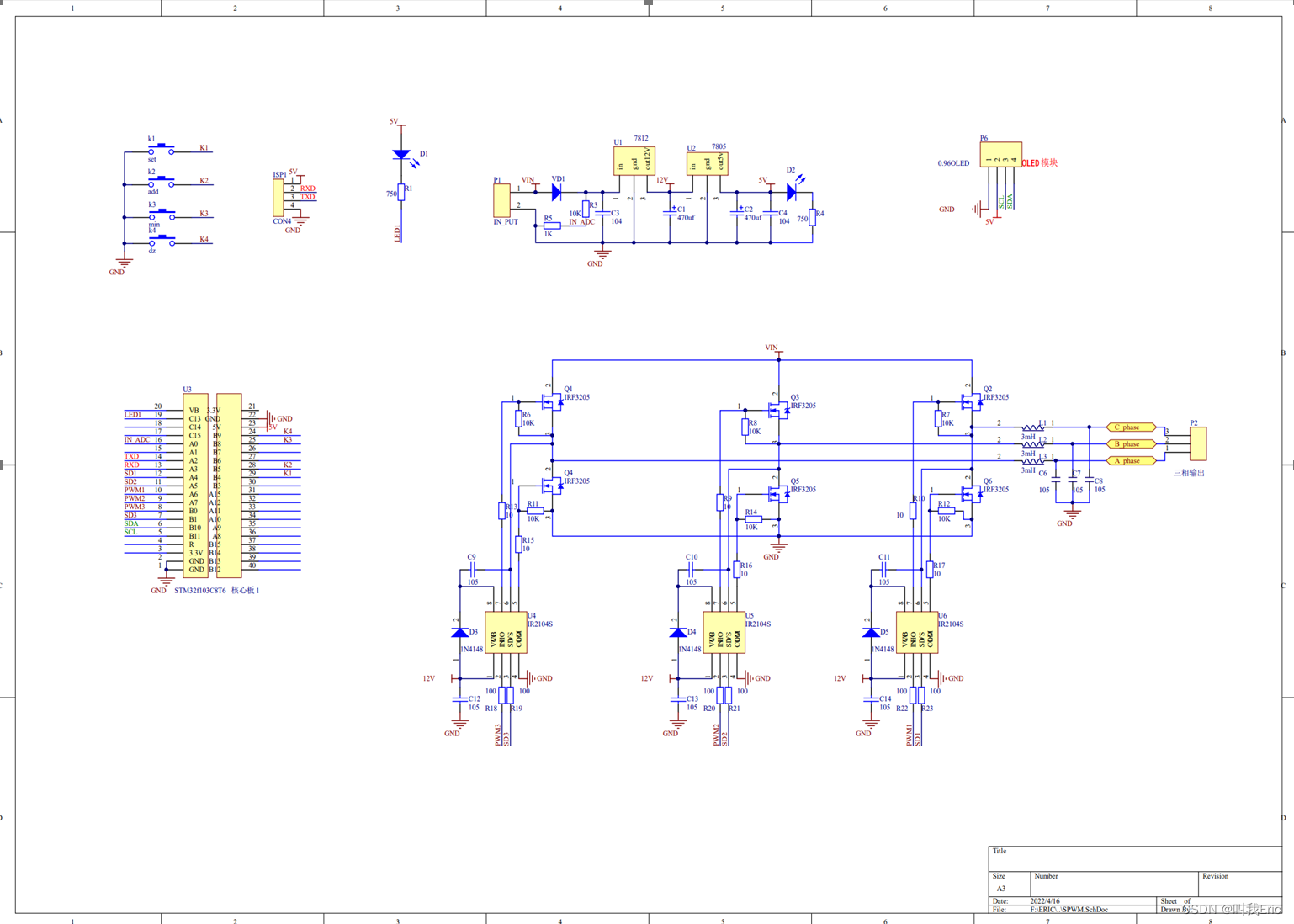The height and width of the screenshot is (924, 1294).
Task: Select bootstrap diode D3 1N4148
Action: pyautogui.click(x=459, y=632)
